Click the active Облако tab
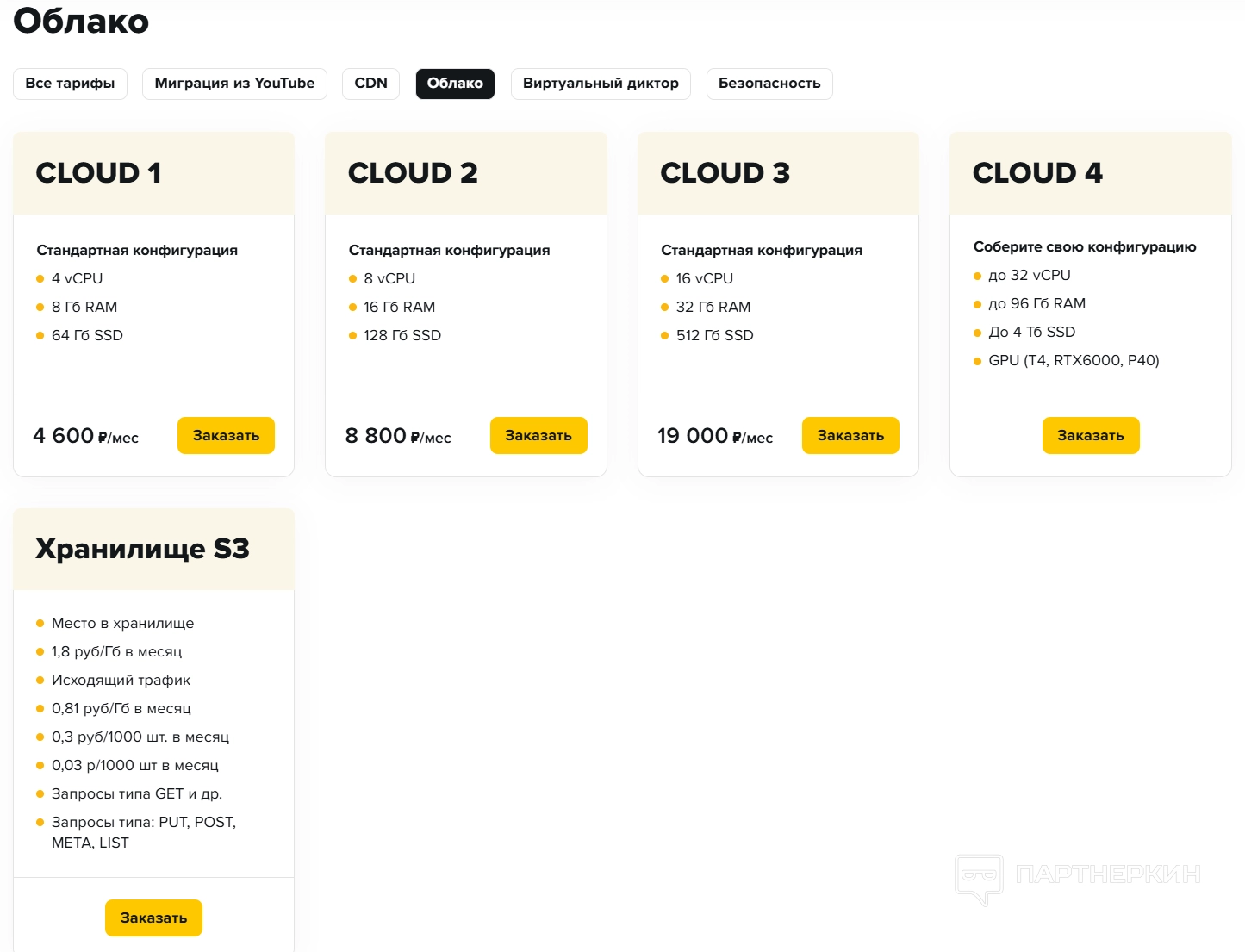The width and height of the screenshot is (1245, 952). coord(455,84)
